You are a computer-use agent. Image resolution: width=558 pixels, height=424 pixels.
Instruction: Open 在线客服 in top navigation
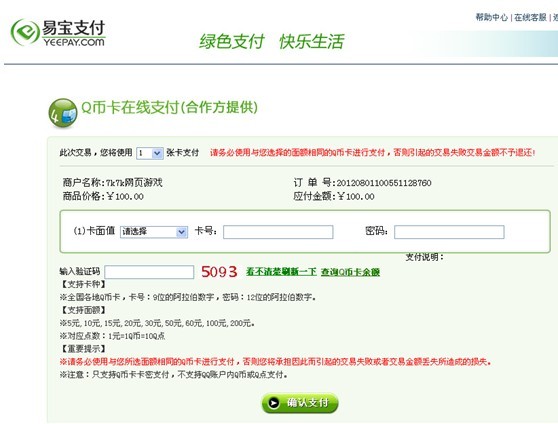(530, 17)
